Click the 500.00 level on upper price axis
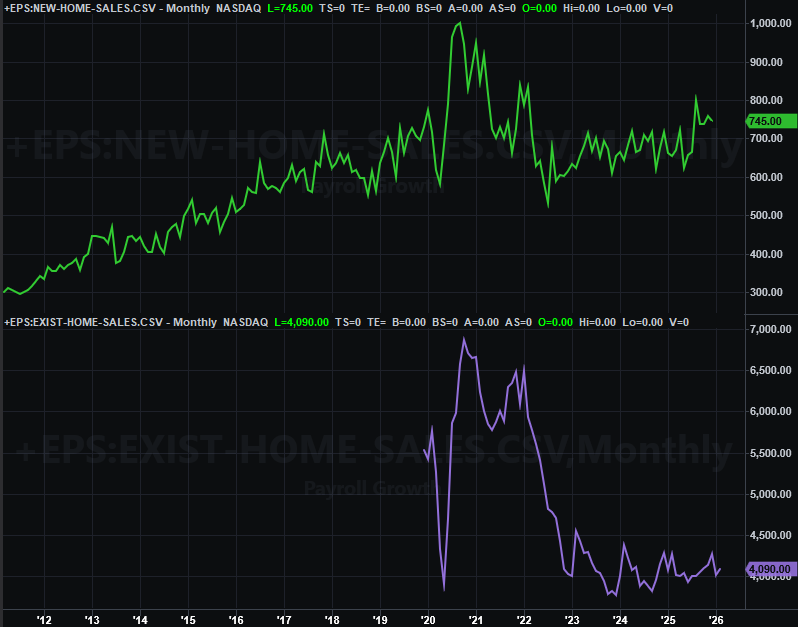 point(767,216)
